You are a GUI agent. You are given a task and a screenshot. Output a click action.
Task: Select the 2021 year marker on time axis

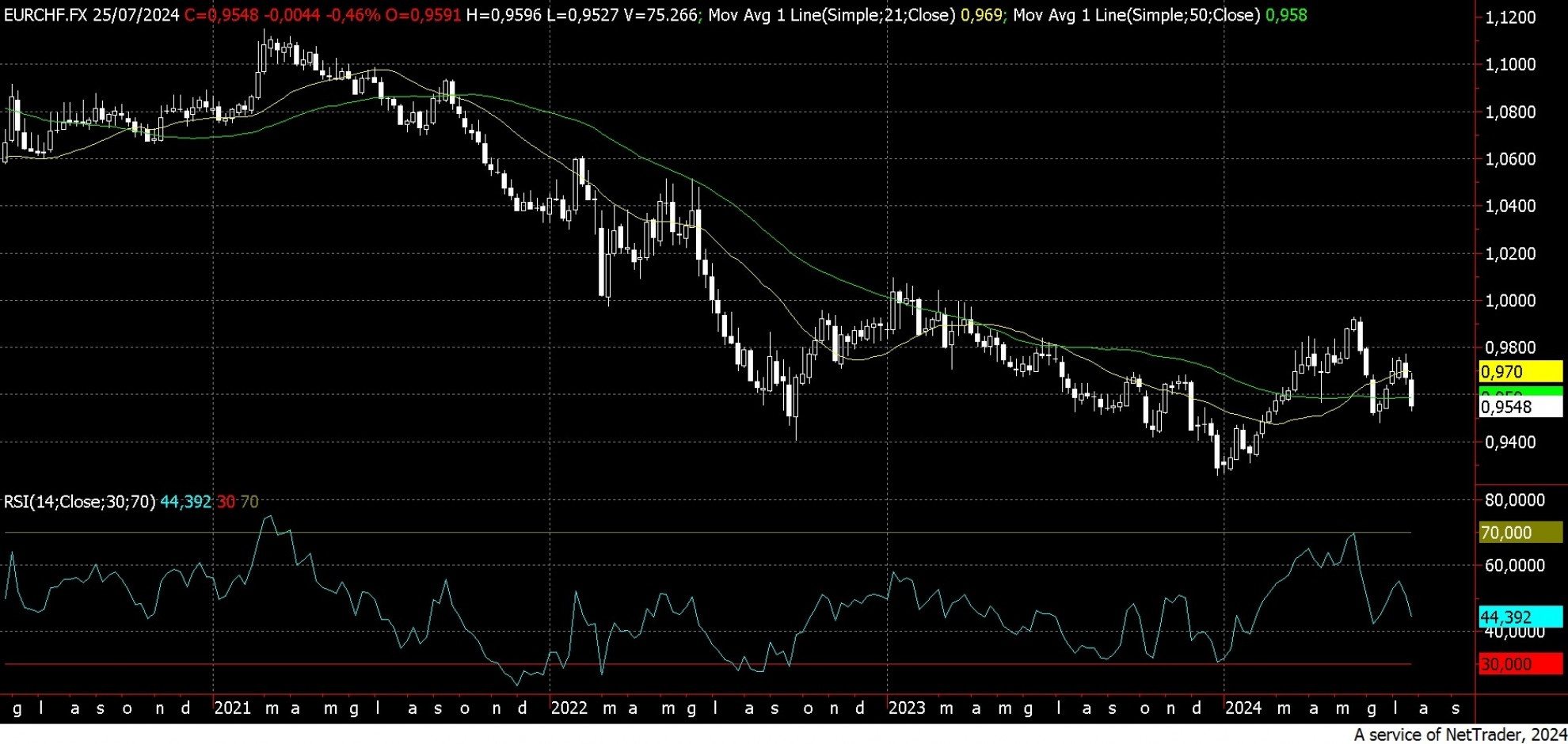232,708
